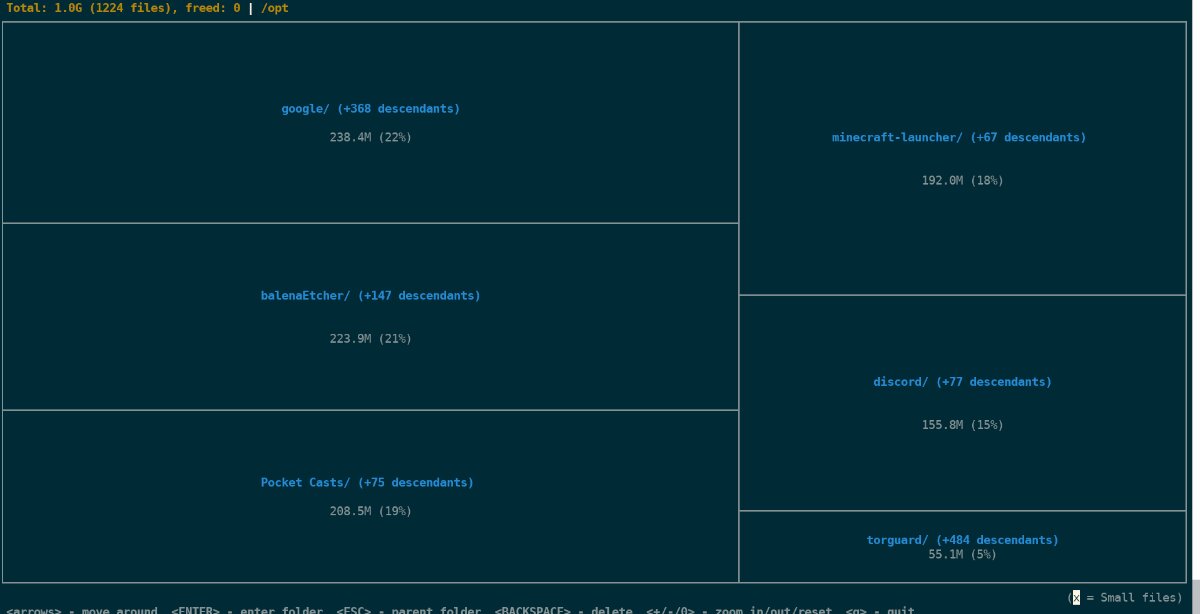Select the minecraft-launcher/ folder block
1200x614 pixels.
click(962, 158)
